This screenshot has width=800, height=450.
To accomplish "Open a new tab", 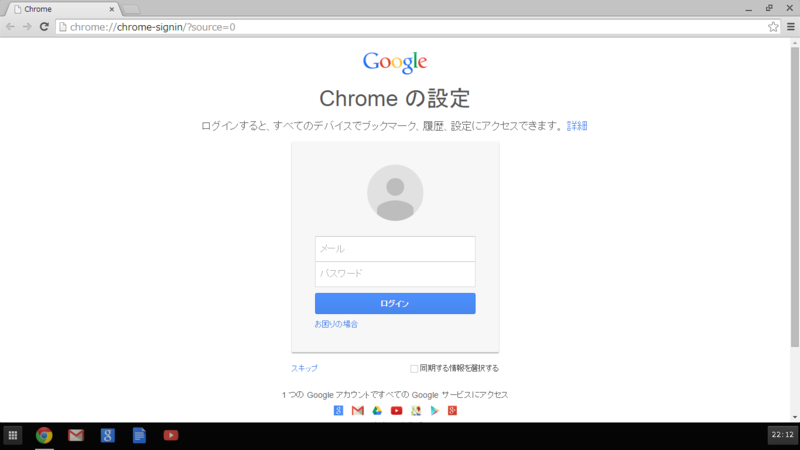I will (x=131, y=9).
